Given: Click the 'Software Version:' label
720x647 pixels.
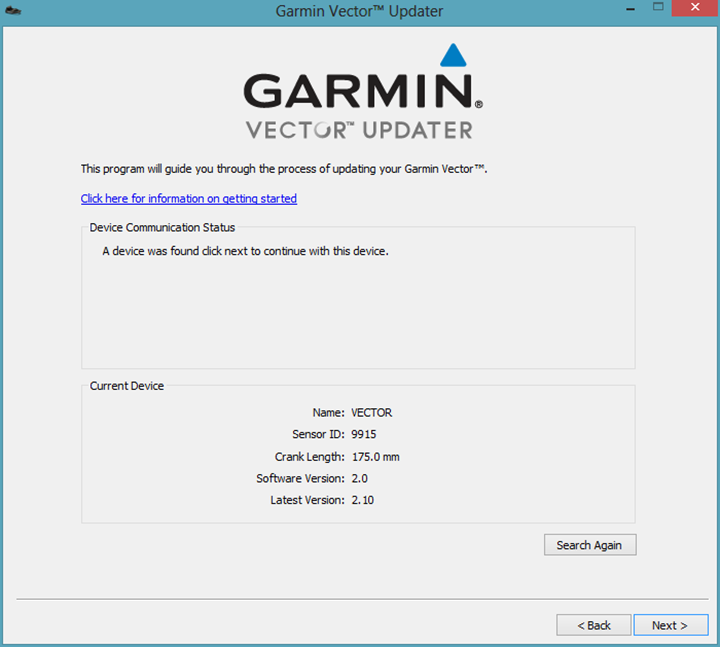Looking at the screenshot, I should 300,478.
